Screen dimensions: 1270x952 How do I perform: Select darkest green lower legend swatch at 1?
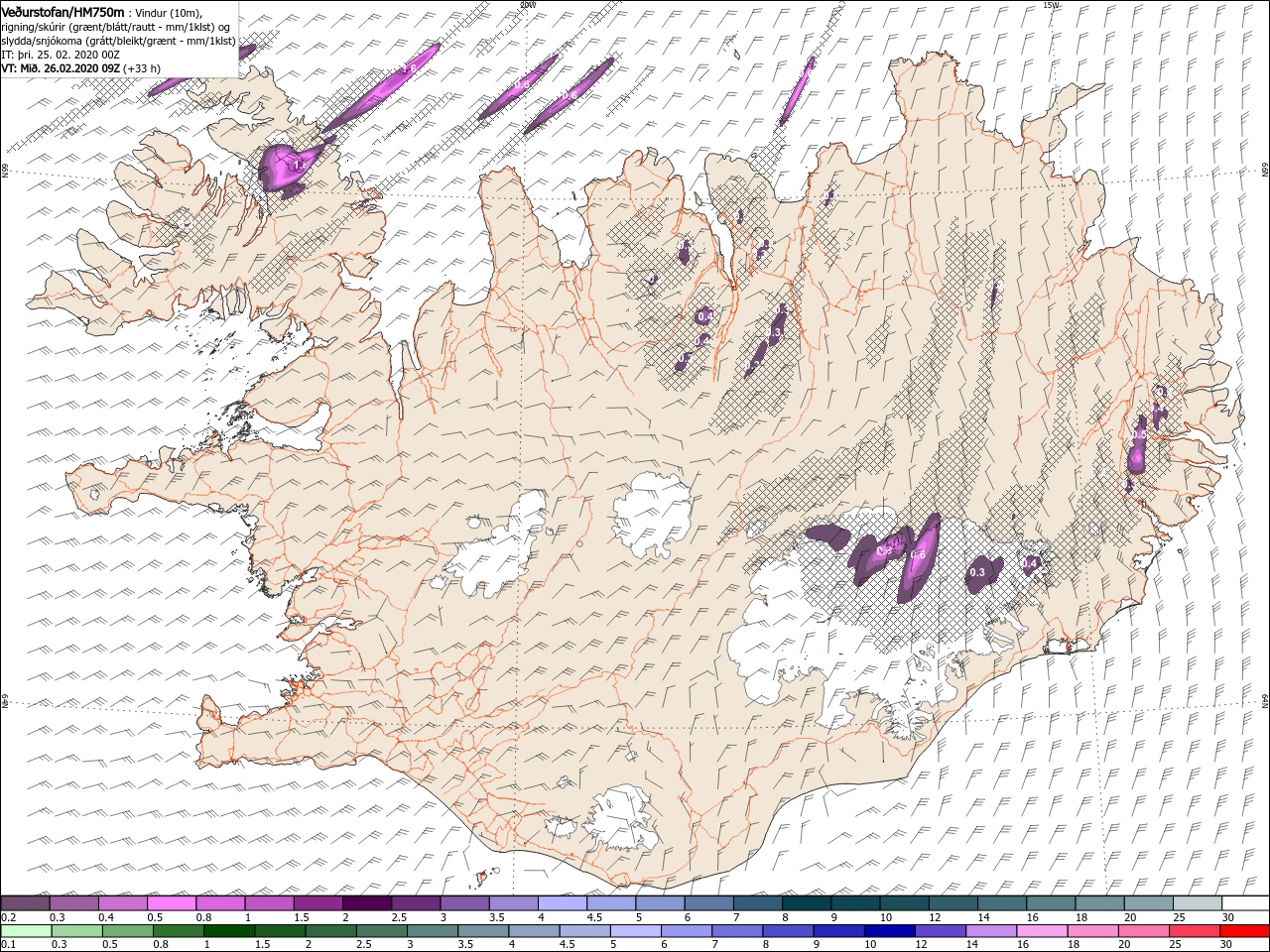[x=228, y=931]
